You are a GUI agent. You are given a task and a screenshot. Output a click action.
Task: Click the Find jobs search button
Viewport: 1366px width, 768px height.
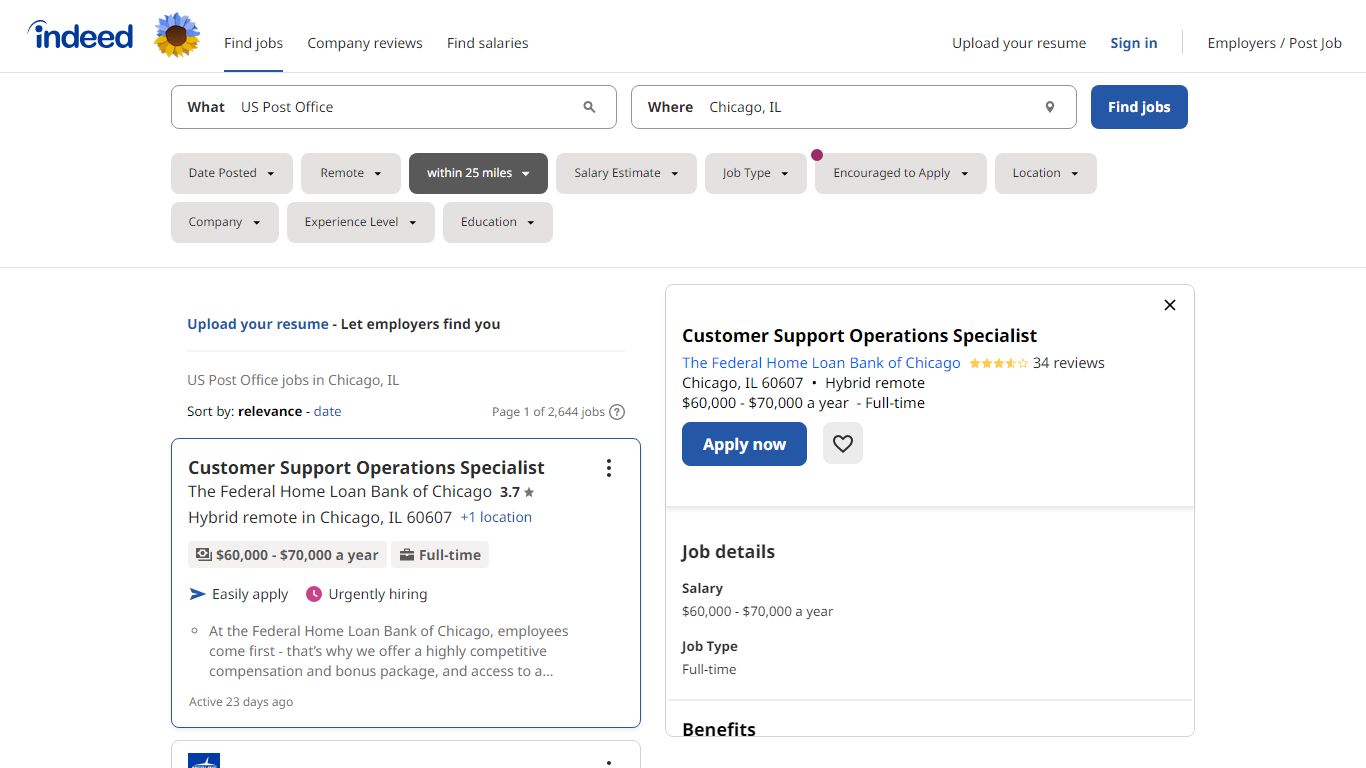(x=1139, y=107)
